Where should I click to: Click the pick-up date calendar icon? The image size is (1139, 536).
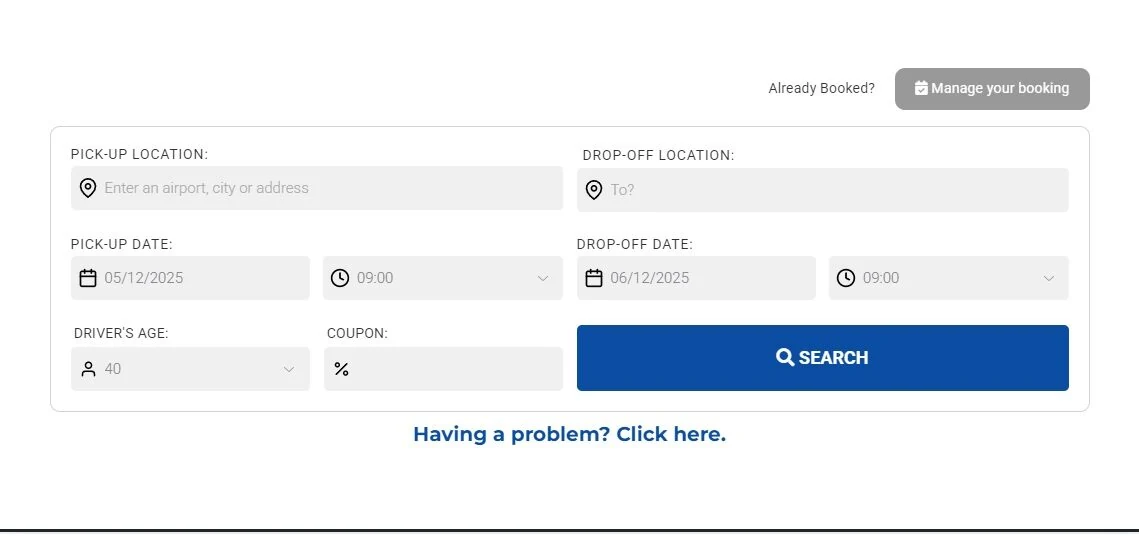pyautogui.click(x=88, y=278)
